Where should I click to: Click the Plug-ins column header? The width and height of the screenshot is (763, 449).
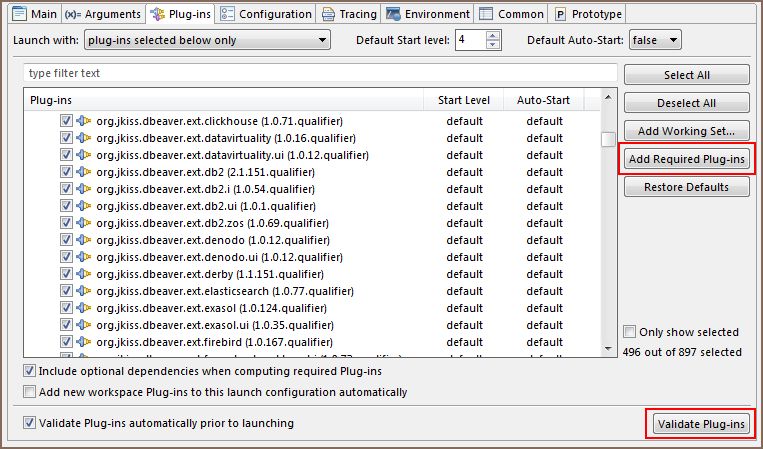(224, 100)
